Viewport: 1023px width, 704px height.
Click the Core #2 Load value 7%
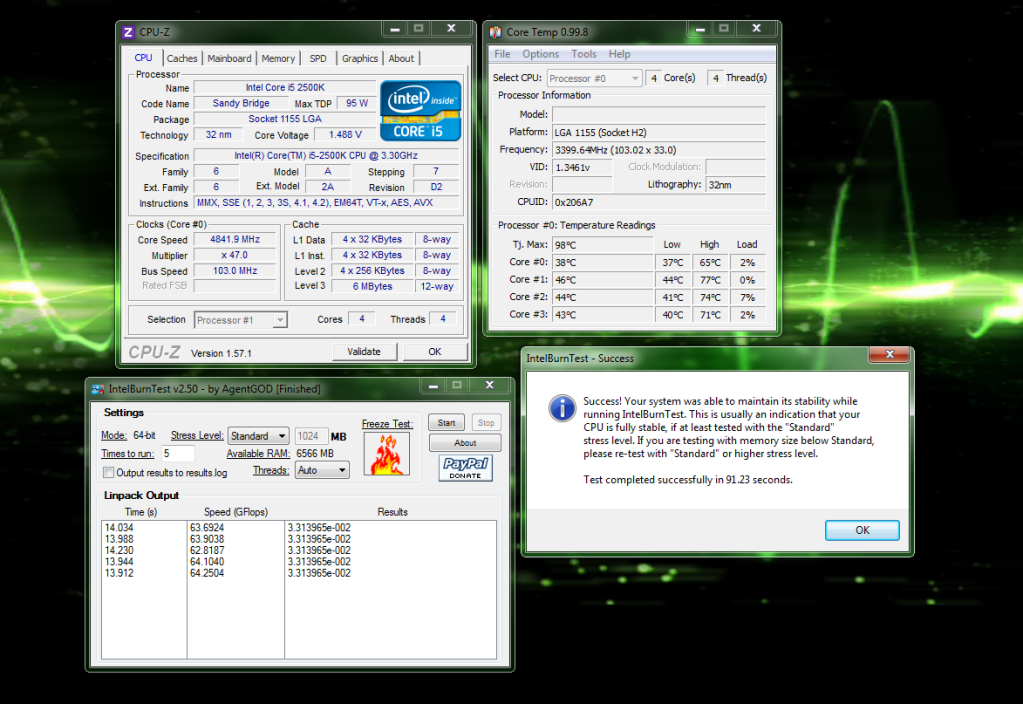(x=747, y=298)
